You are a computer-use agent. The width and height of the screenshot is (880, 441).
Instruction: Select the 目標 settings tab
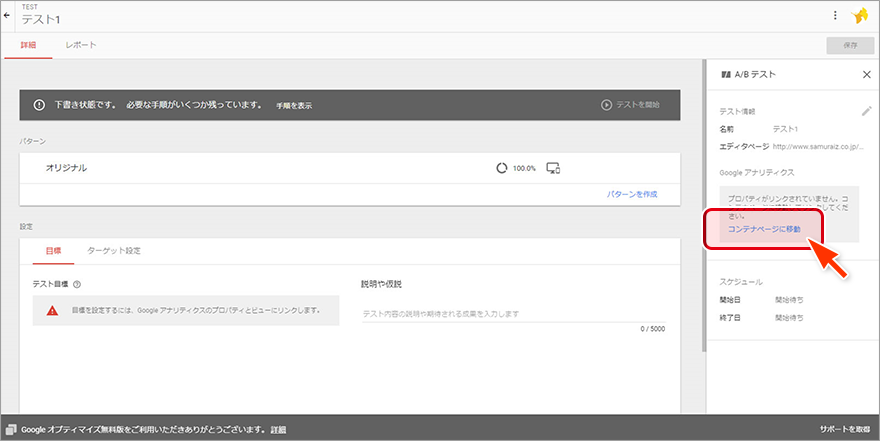coord(53,250)
